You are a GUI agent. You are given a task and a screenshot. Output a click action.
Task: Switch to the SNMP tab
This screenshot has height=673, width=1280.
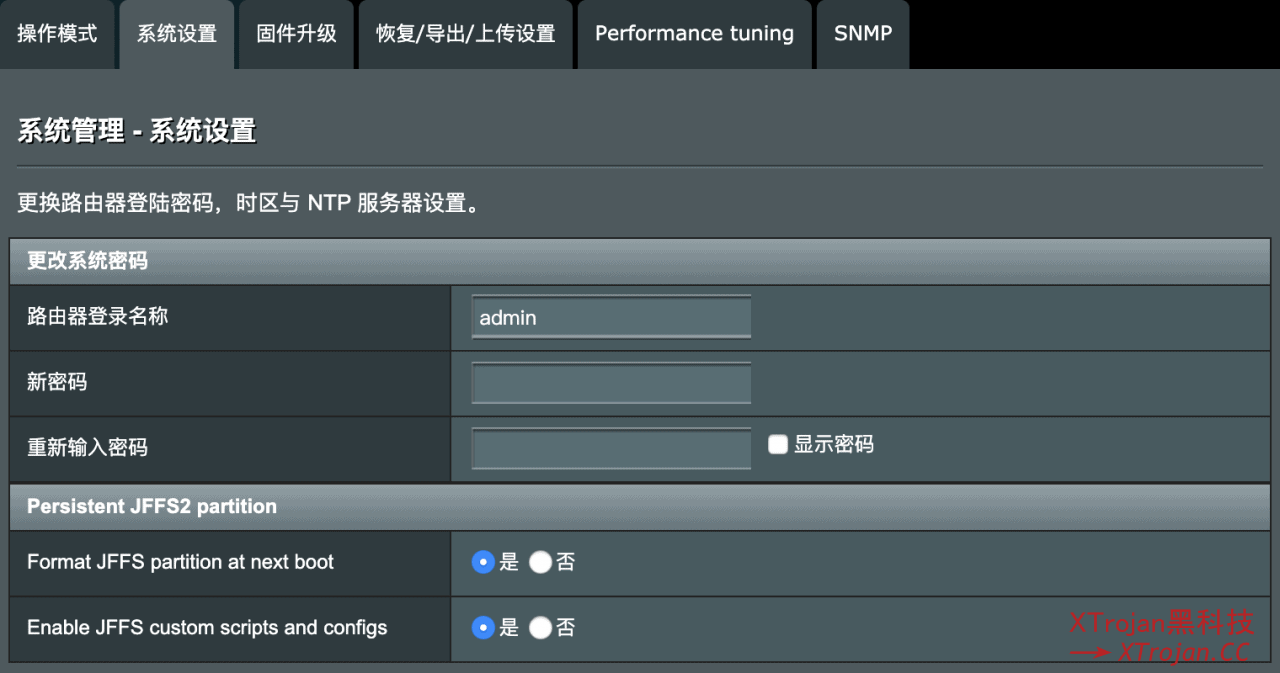pyautogui.click(x=862, y=33)
